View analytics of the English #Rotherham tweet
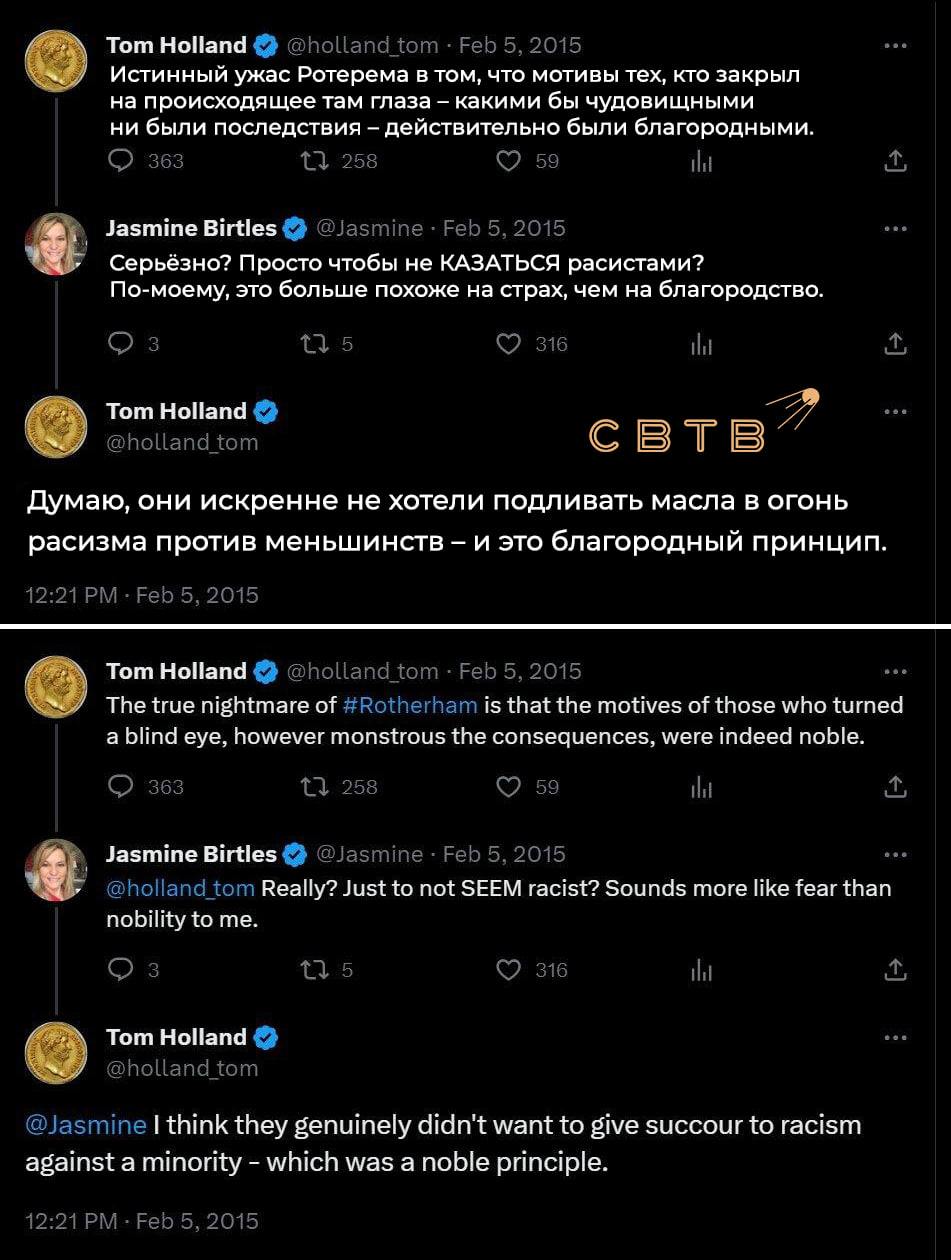 (x=701, y=788)
